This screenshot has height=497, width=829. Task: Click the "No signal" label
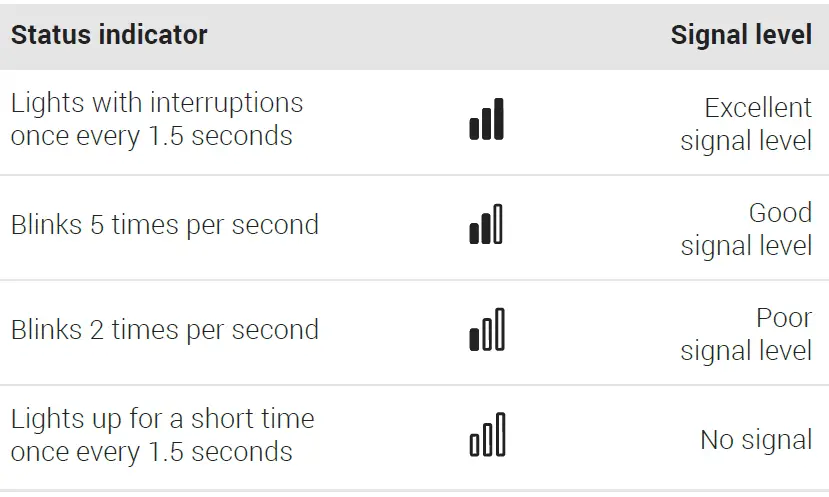(x=756, y=440)
